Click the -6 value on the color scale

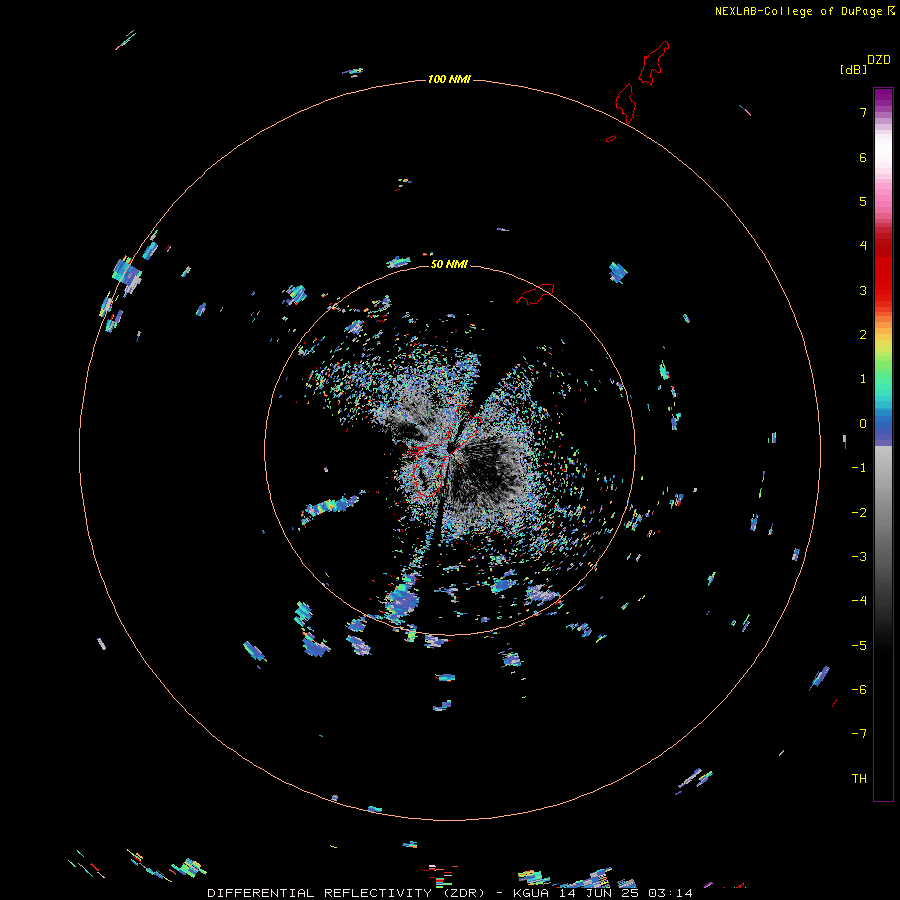(x=859, y=690)
